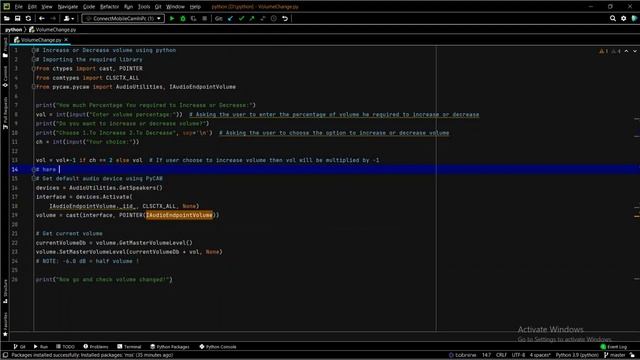Open the Terminal tool window tab
The image size is (640, 360).
click(129, 347)
